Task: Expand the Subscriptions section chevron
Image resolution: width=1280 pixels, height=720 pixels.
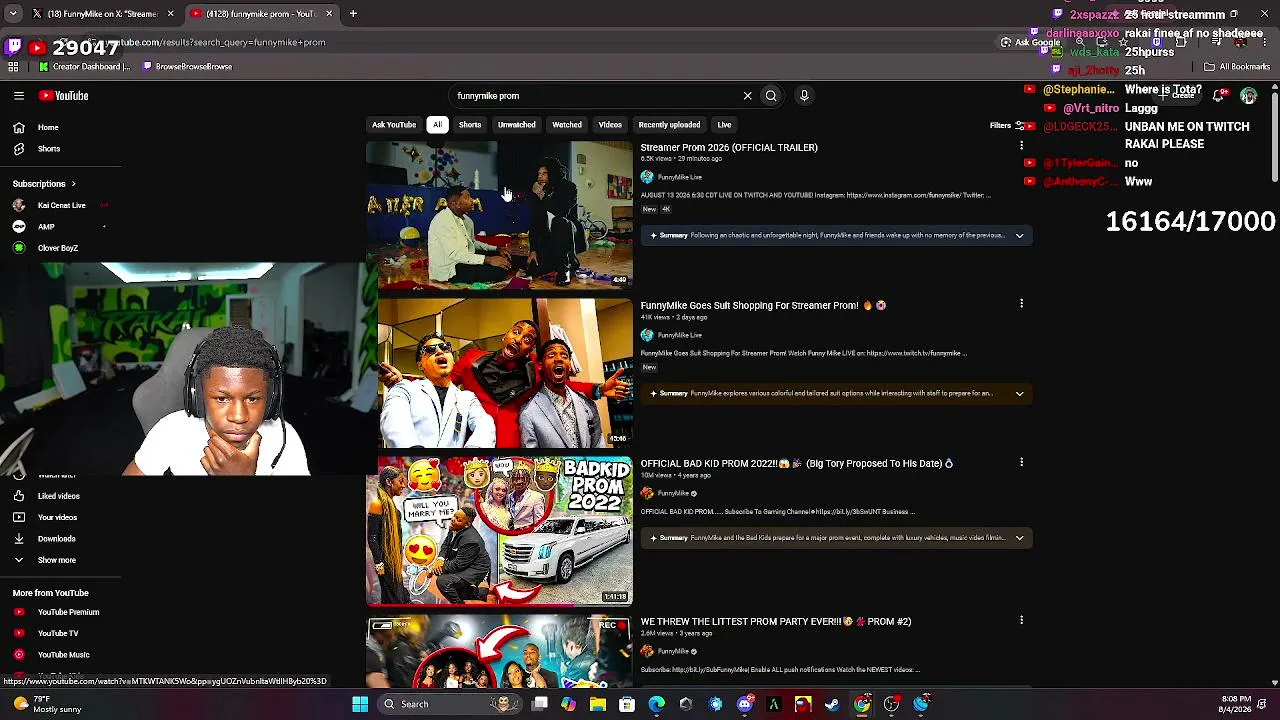Action: [73, 184]
